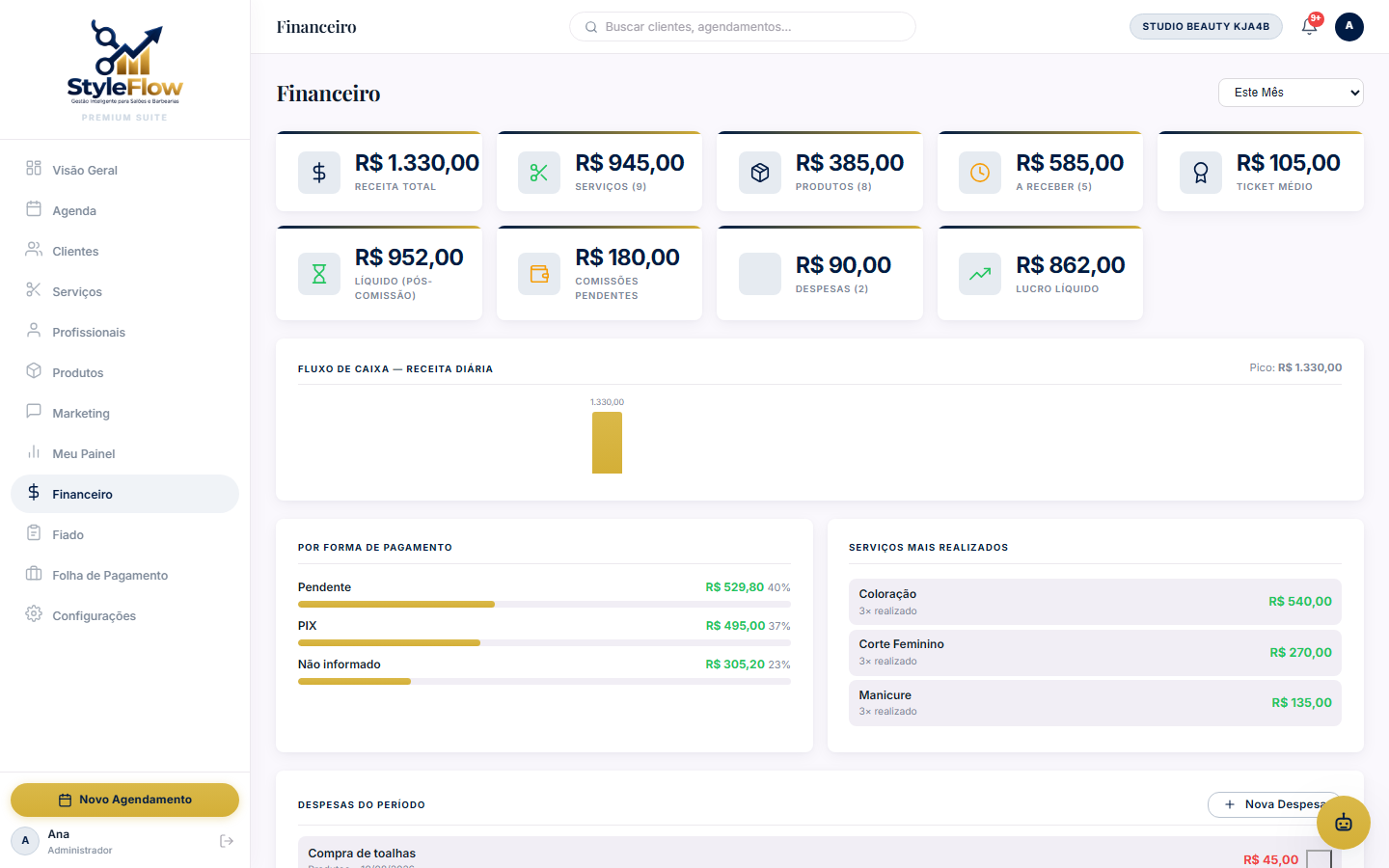The image size is (1389, 868).
Task: Click the 1.330,00 bar in cash flow chart
Action: tap(607, 443)
